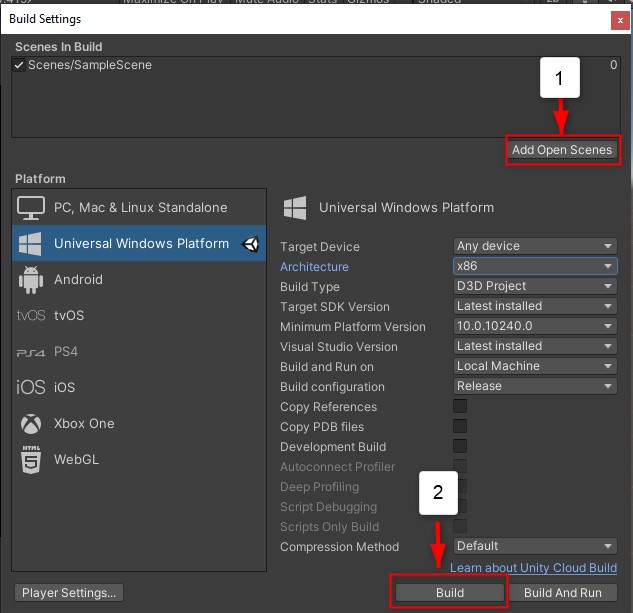Enable the Copy References checkbox
Image resolution: width=633 pixels, height=613 pixels.
coord(460,406)
